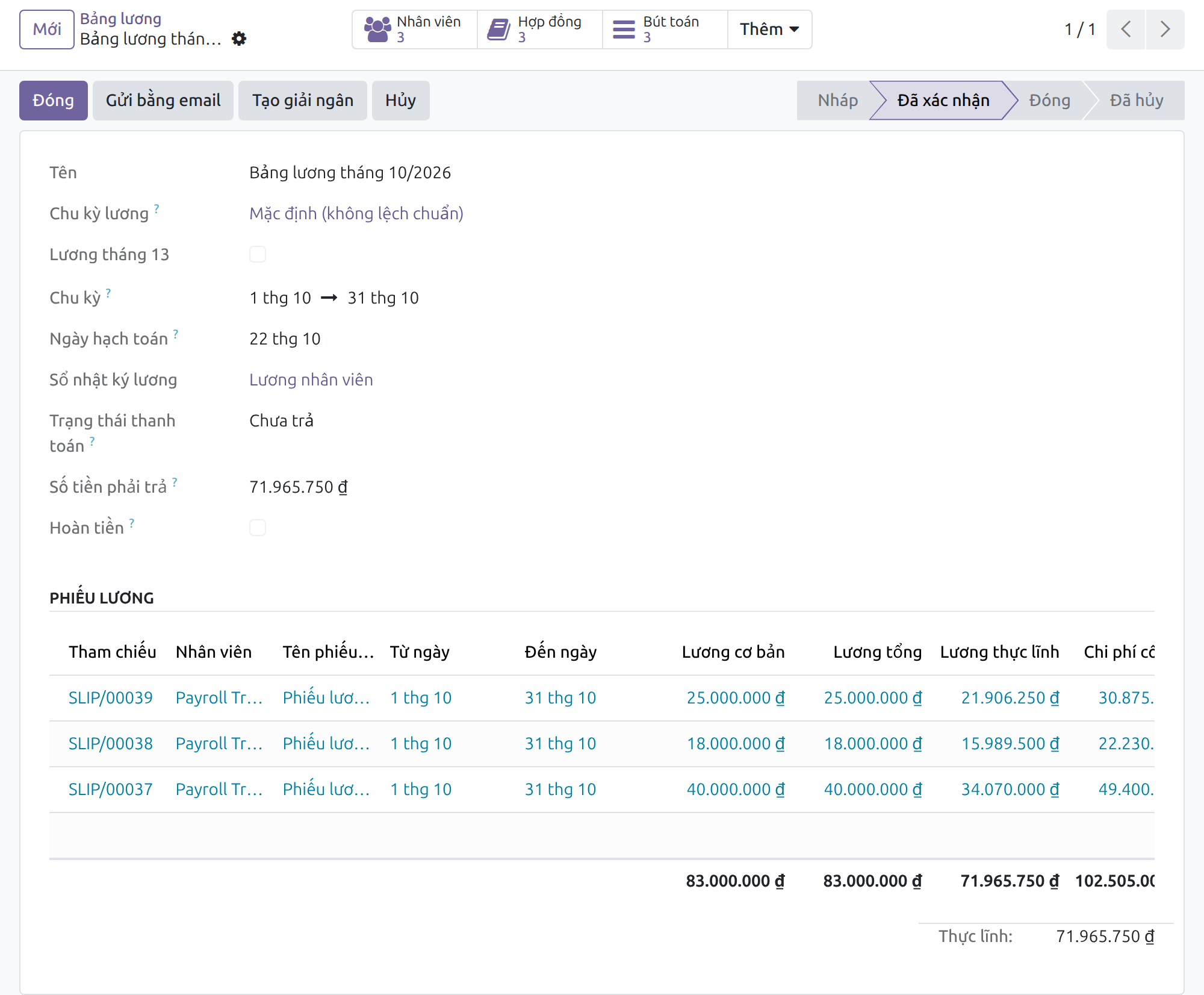
Task: Open the Bảng lương breadcrumb link
Action: coord(121,19)
